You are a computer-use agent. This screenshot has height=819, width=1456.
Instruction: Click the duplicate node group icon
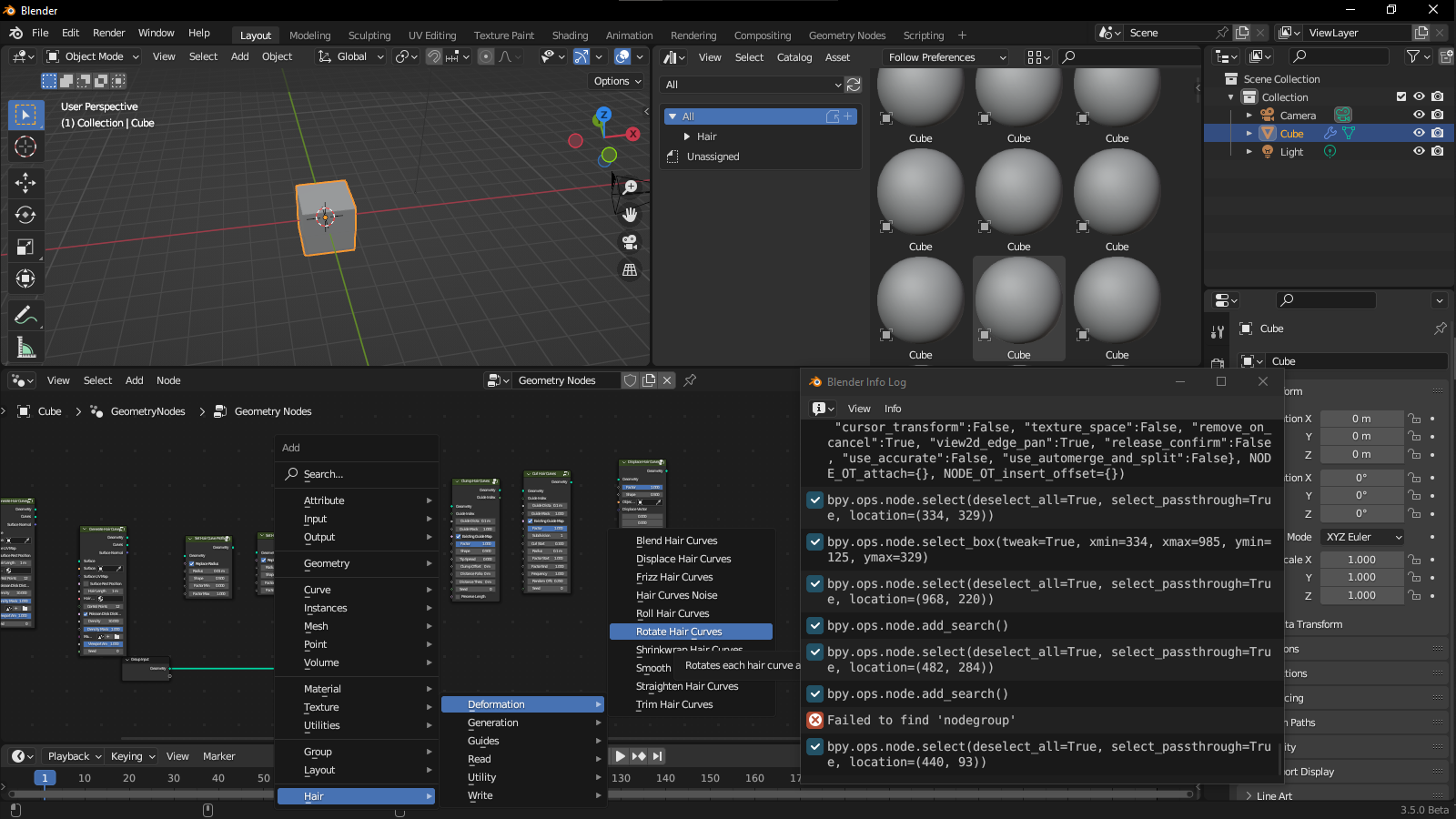pos(649,380)
